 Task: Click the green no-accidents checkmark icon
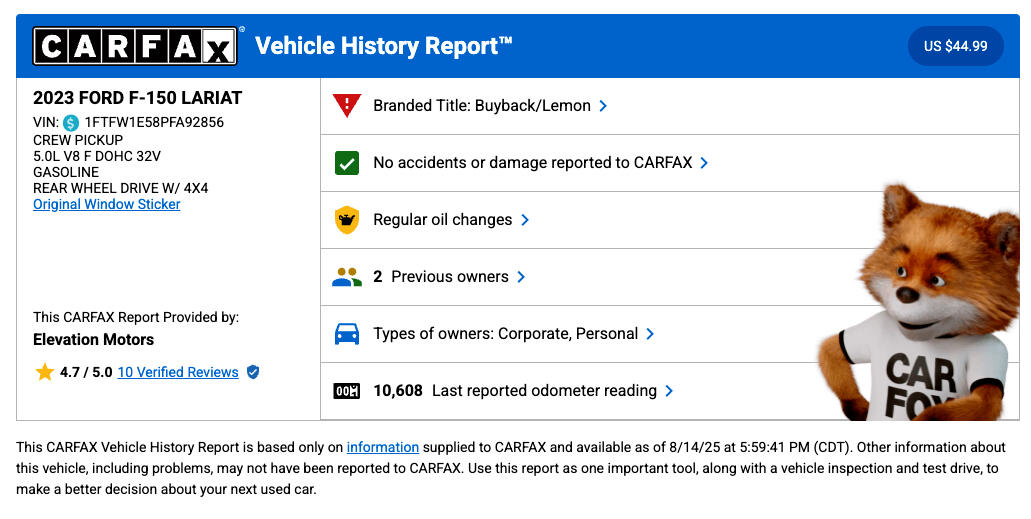click(x=346, y=163)
